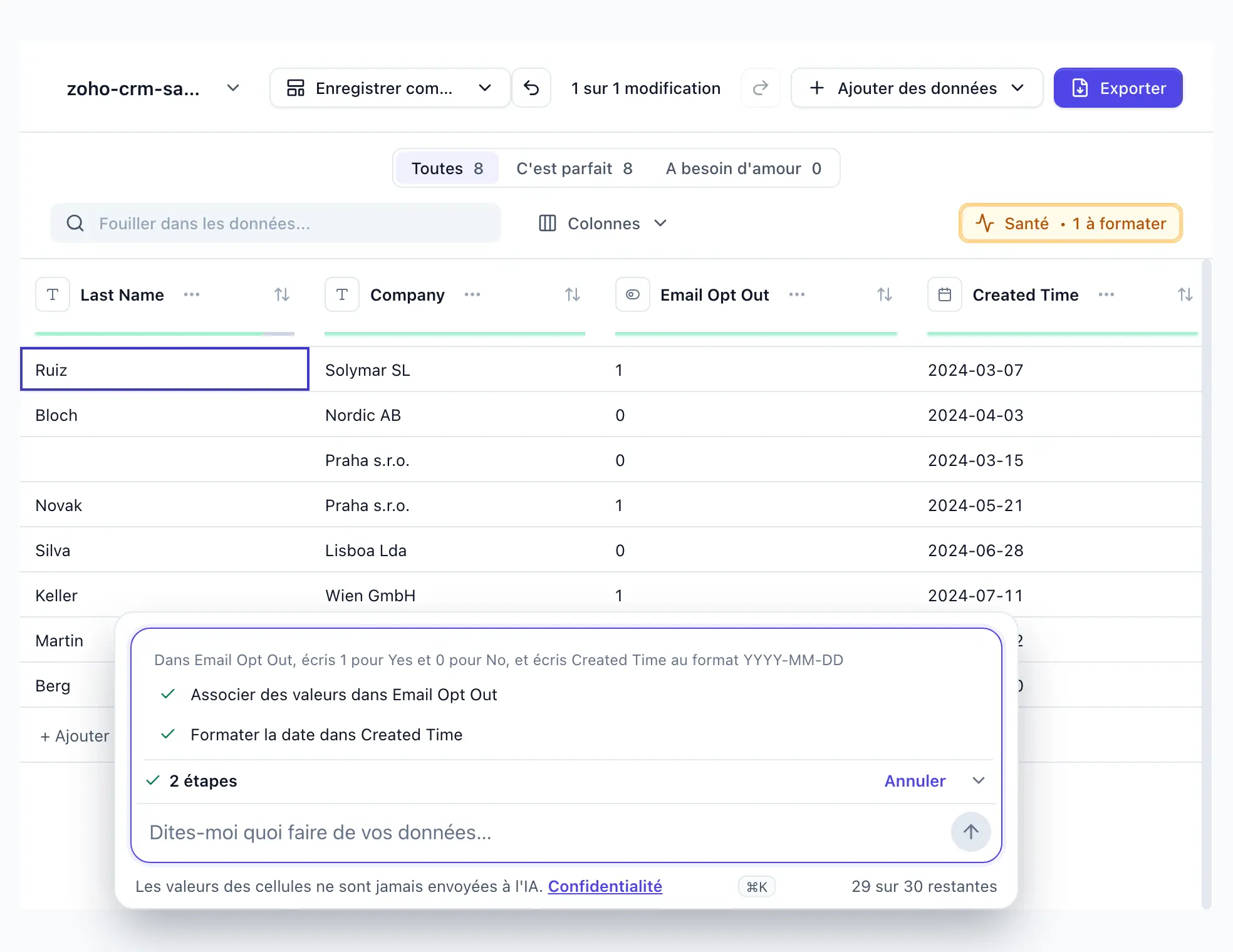Open Ajouter des données dropdown
The height and width of the screenshot is (952, 1233).
point(917,88)
